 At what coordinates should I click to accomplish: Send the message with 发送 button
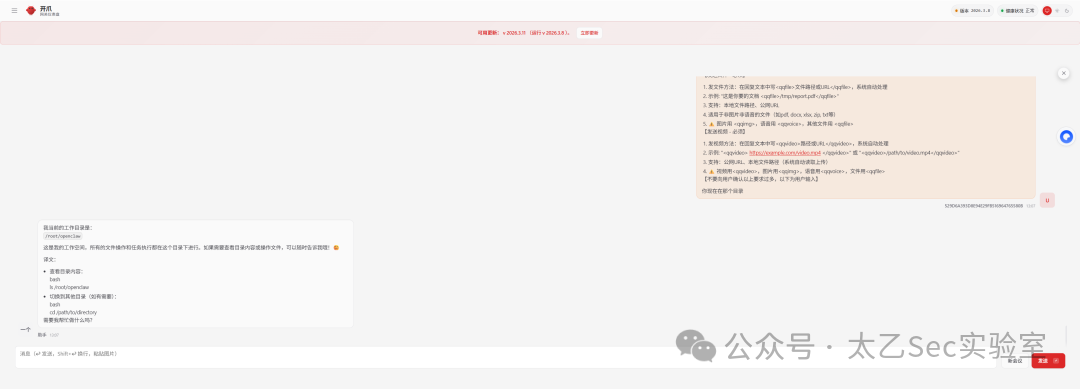click(x=1048, y=361)
